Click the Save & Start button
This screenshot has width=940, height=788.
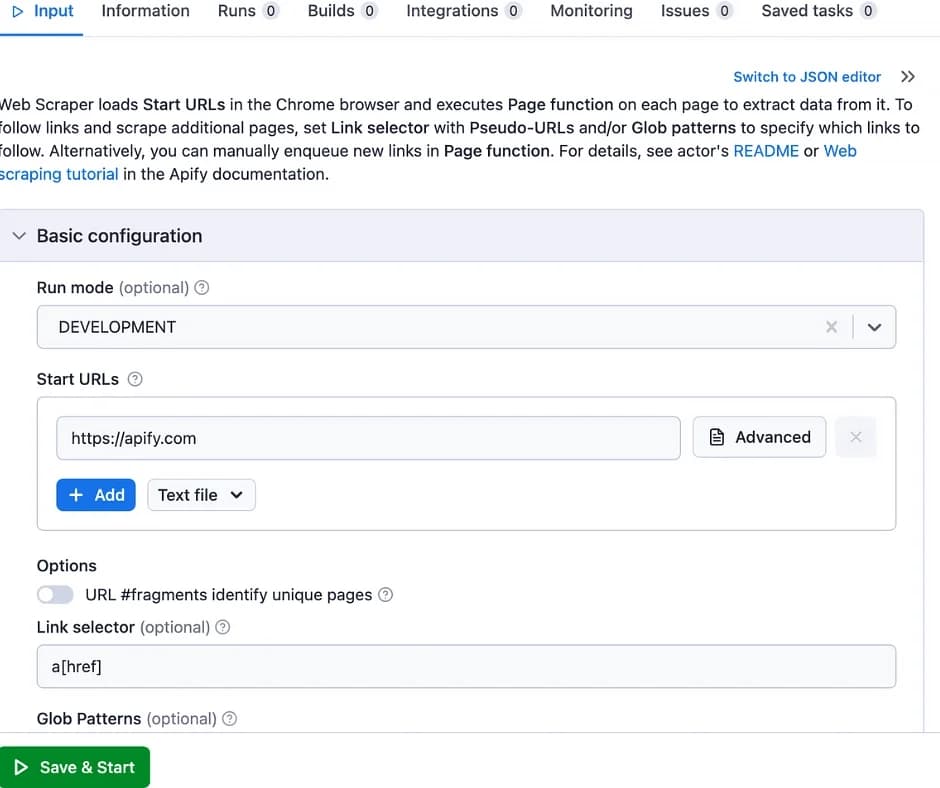point(75,767)
